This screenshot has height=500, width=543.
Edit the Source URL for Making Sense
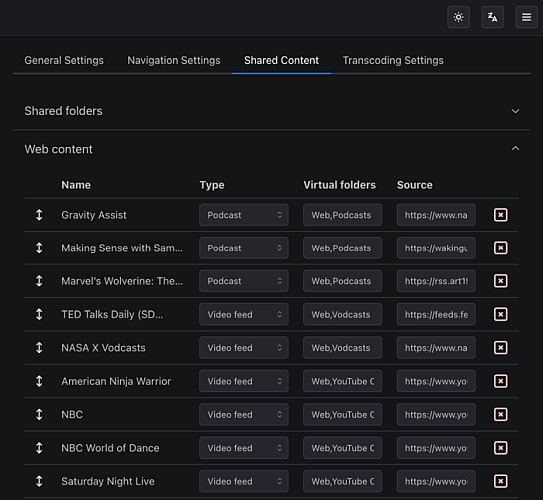pyautogui.click(x=436, y=248)
